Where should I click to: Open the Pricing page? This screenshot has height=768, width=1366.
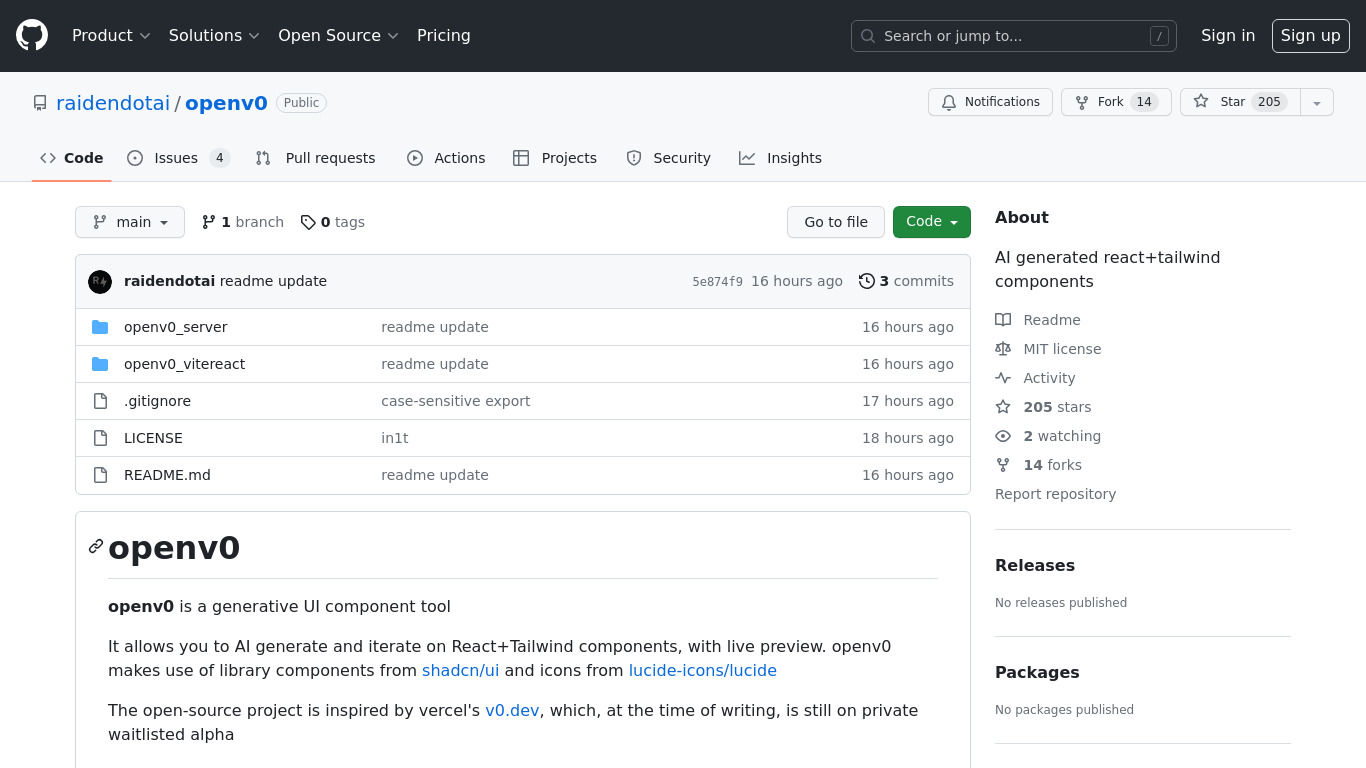(444, 36)
